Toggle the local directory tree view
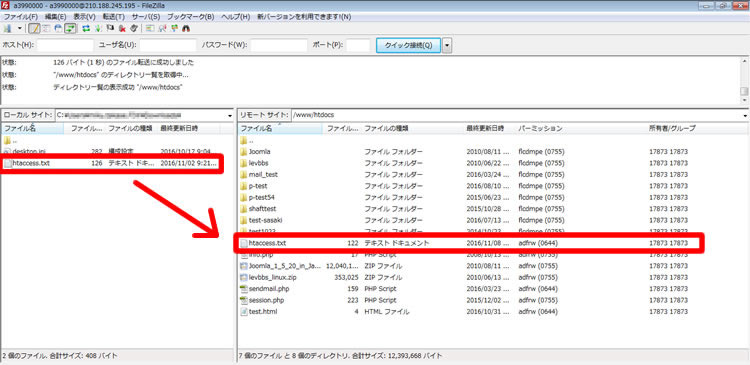The width and height of the screenshot is (750, 365). (46, 29)
